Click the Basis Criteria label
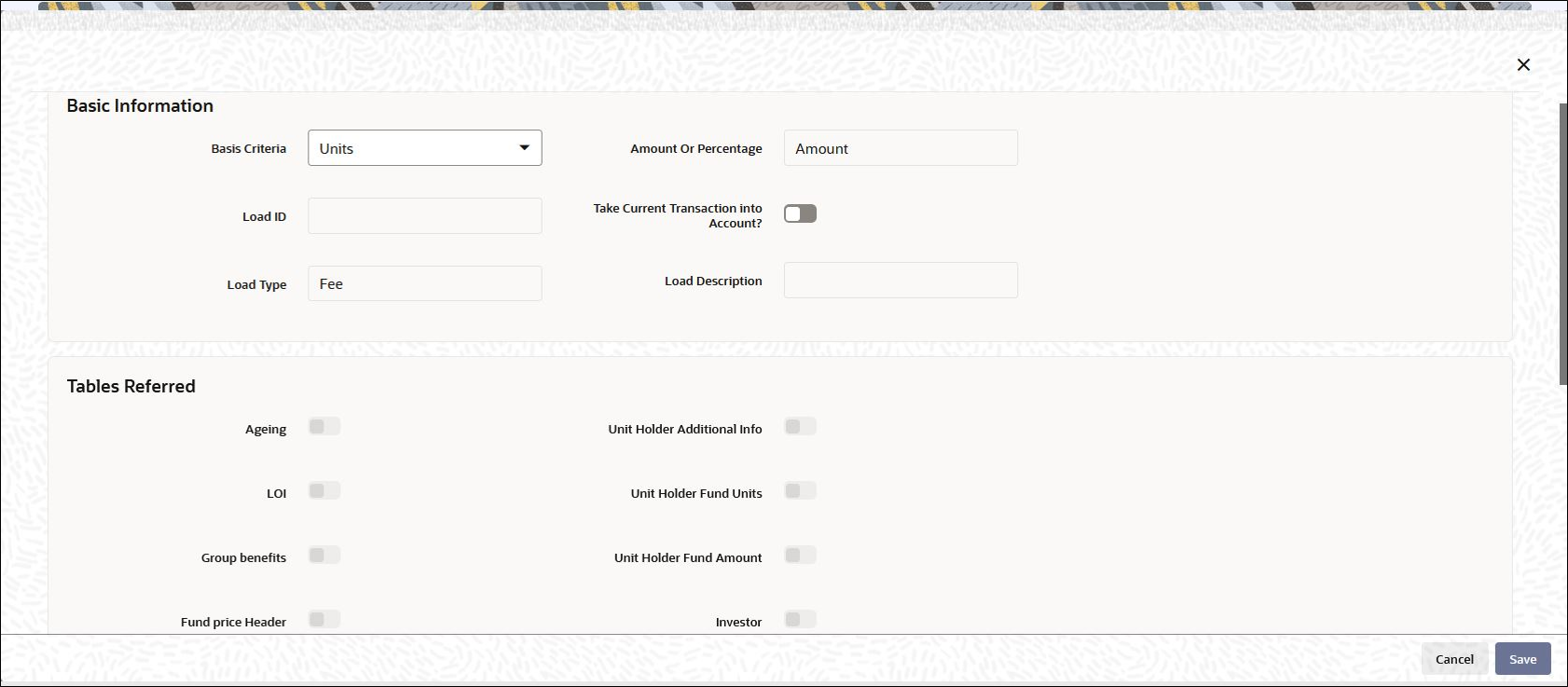The image size is (1568, 687). point(249,148)
